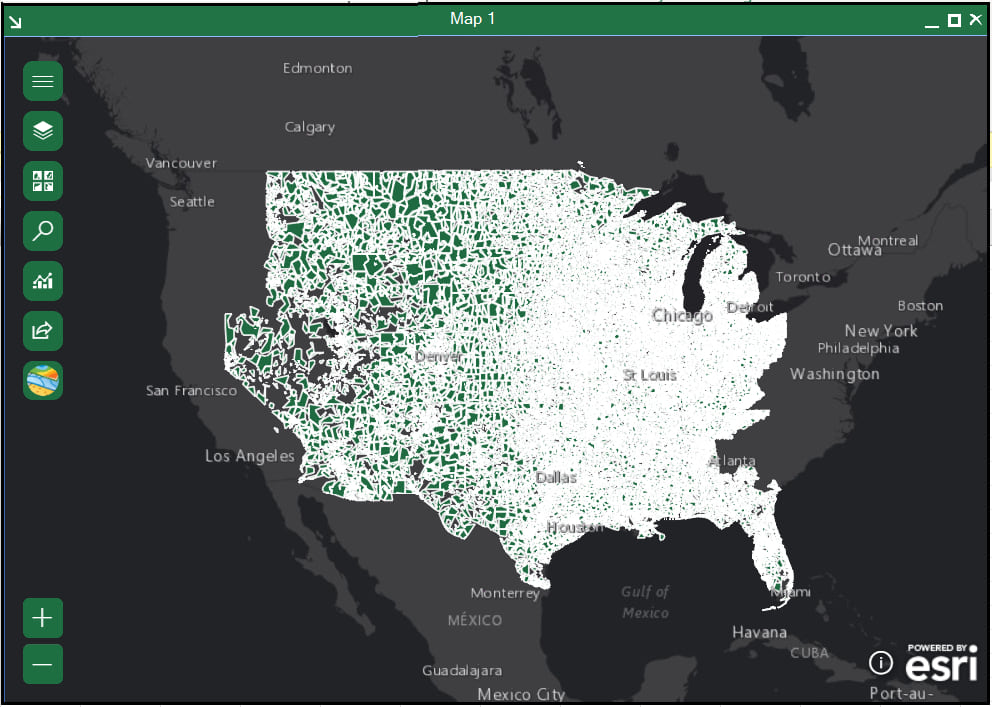Open the Charts panel
992x707 pixels.
(x=42, y=281)
